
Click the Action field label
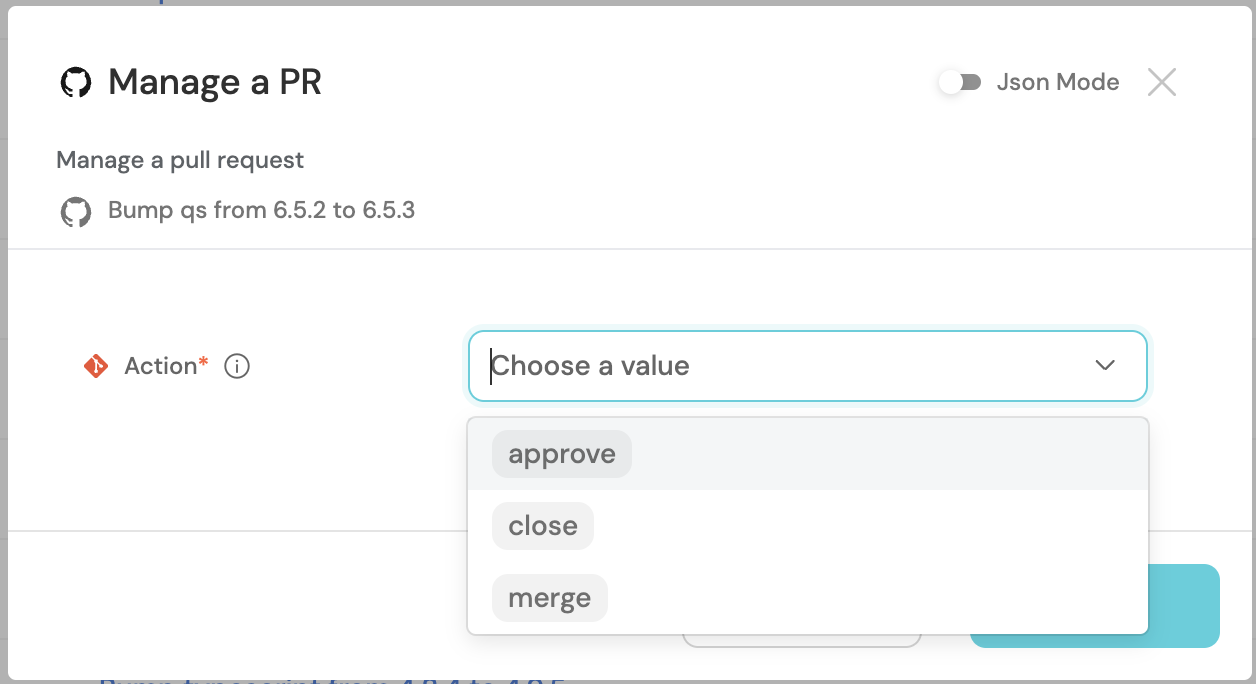coord(160,366)
